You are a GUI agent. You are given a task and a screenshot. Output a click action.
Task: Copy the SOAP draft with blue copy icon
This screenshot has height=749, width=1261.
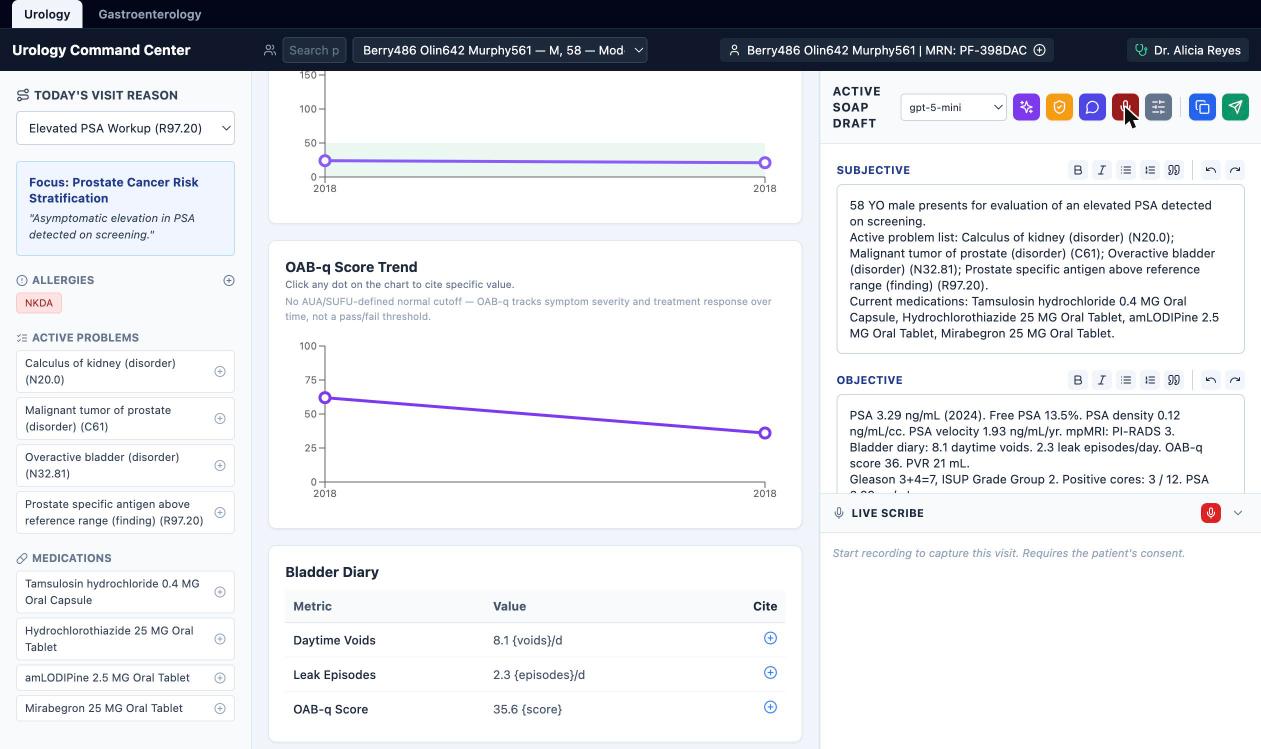coord(1202,107)
